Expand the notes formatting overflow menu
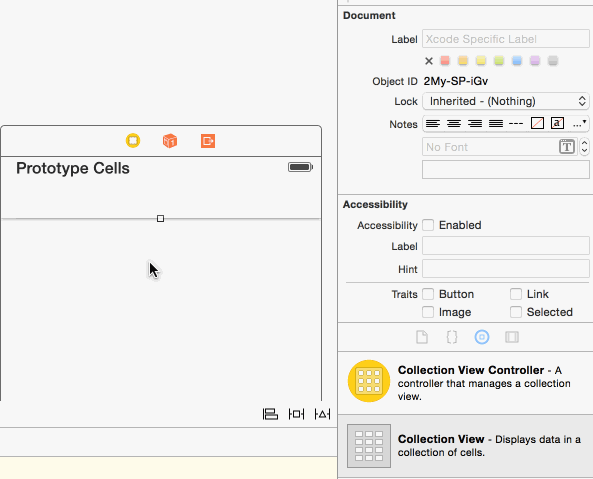Image resolution: width=593 pixels, height=479 pixels. click(x=579, y=124)
